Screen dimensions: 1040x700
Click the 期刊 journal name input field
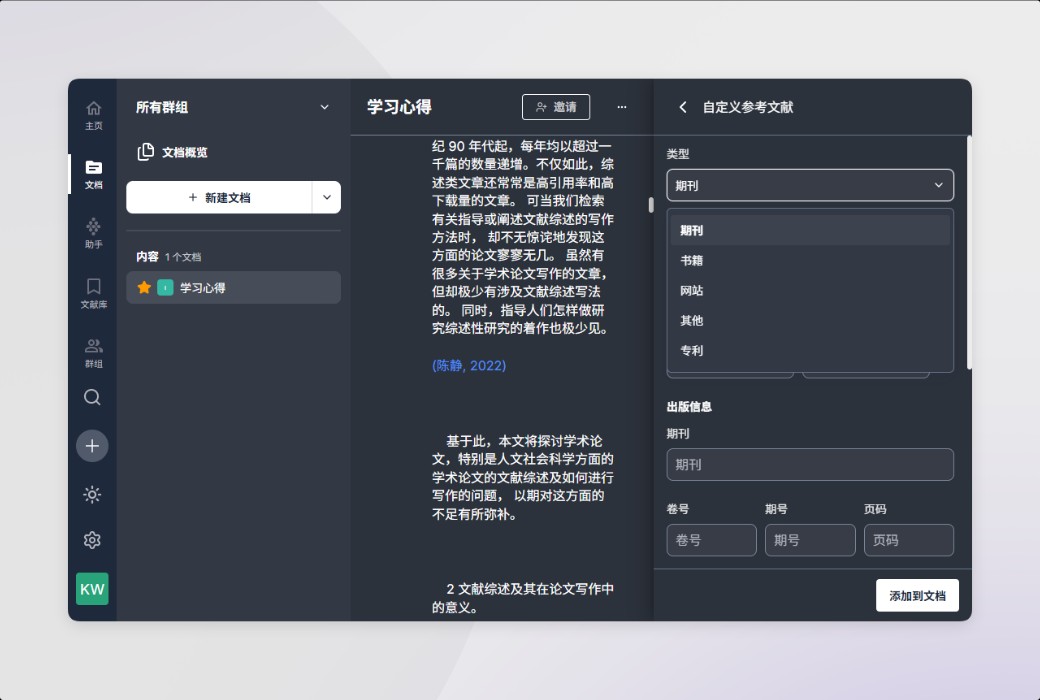tap(810, 464)
